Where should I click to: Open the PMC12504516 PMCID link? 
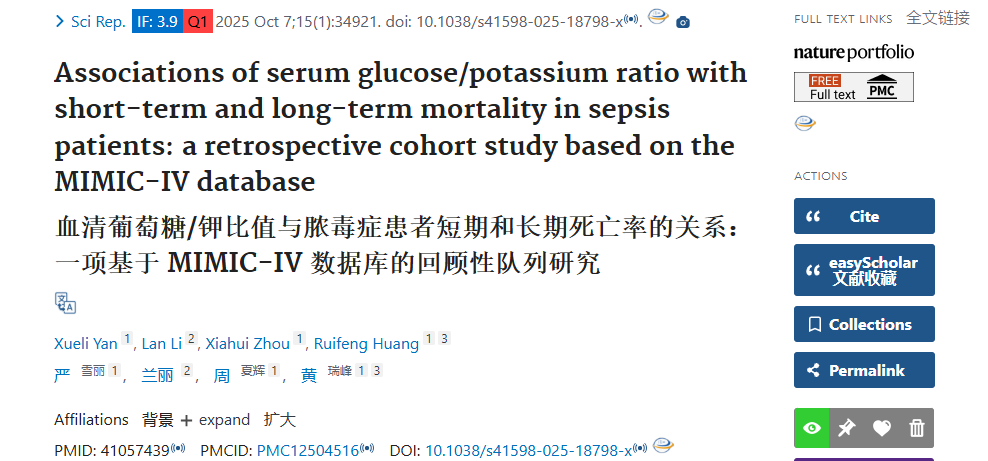pyautogui.click(x=307, y=451)
